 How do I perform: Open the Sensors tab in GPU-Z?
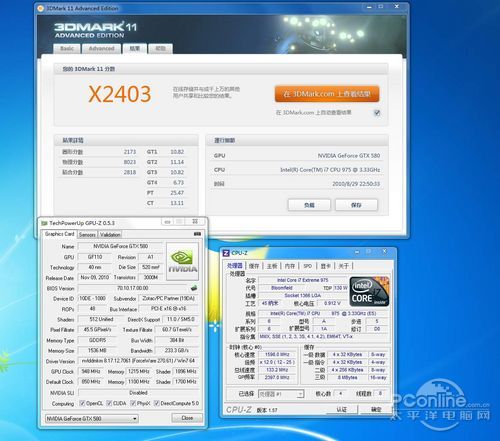pos(87,235)
